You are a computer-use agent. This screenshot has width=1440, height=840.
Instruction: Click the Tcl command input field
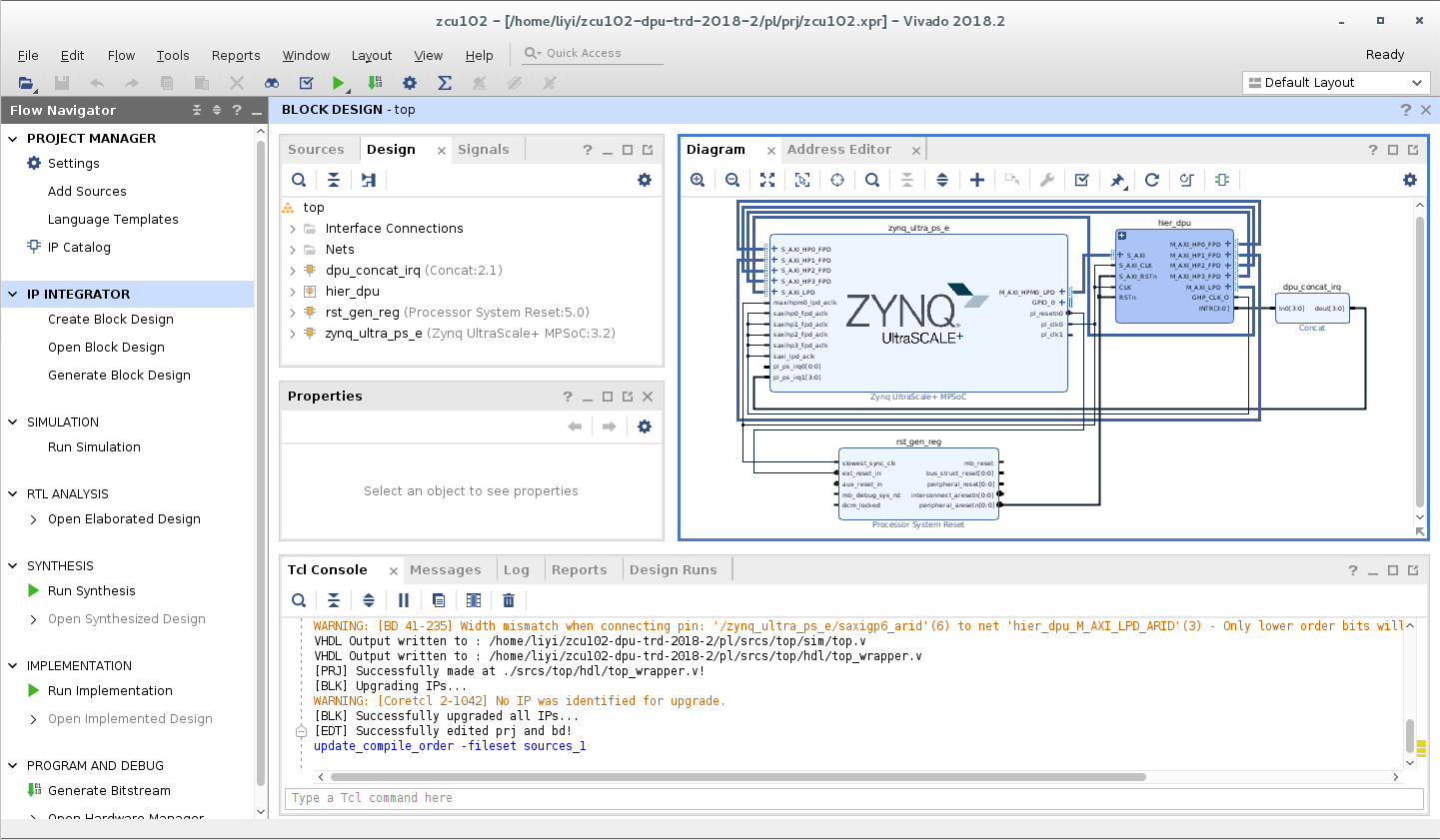coord(853,798)
